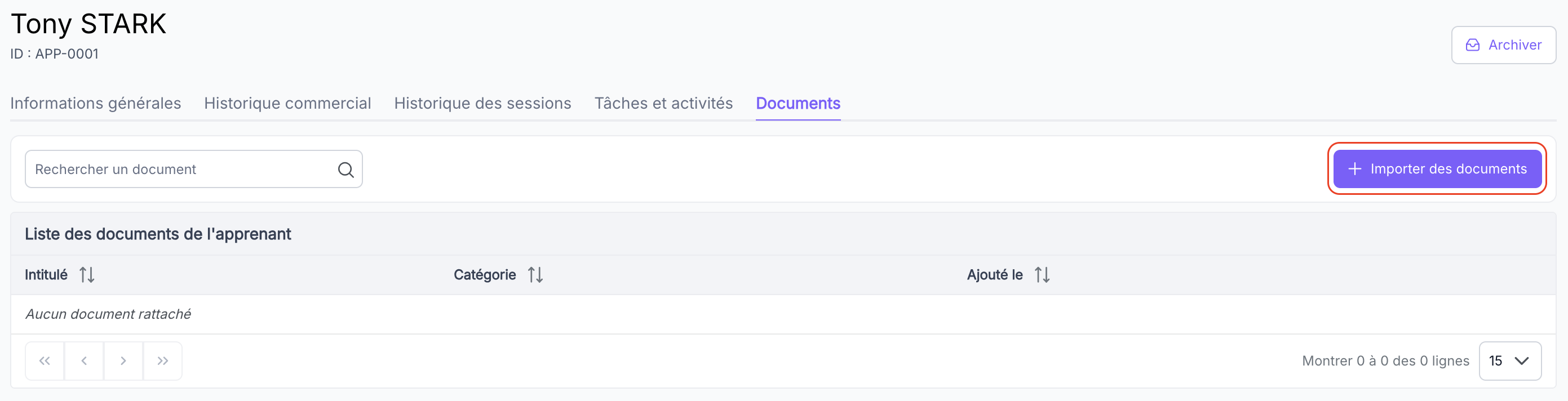1568x401 pixels.
Task: Click 'Montrer 0 à 0 des 0 lignes'
Action: click(x=1385, y=361)
